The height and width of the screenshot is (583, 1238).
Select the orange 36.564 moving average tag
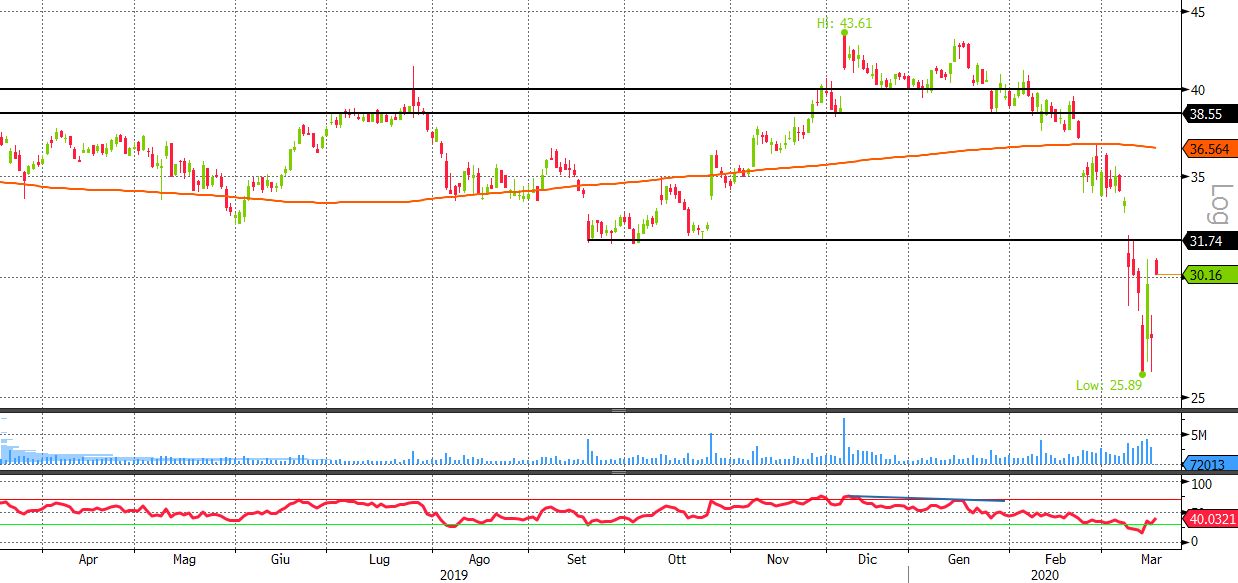pyautogui.click(x=1210, y=148)
